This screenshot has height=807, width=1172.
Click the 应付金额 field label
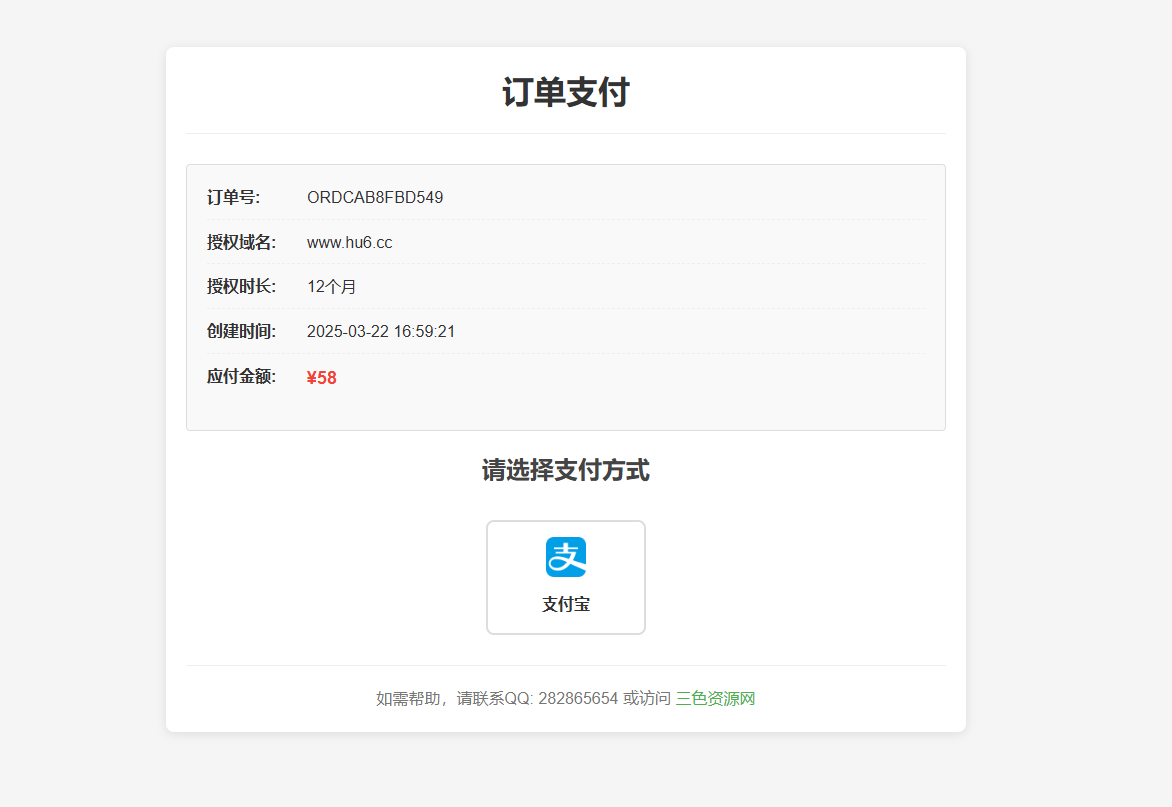241,377
